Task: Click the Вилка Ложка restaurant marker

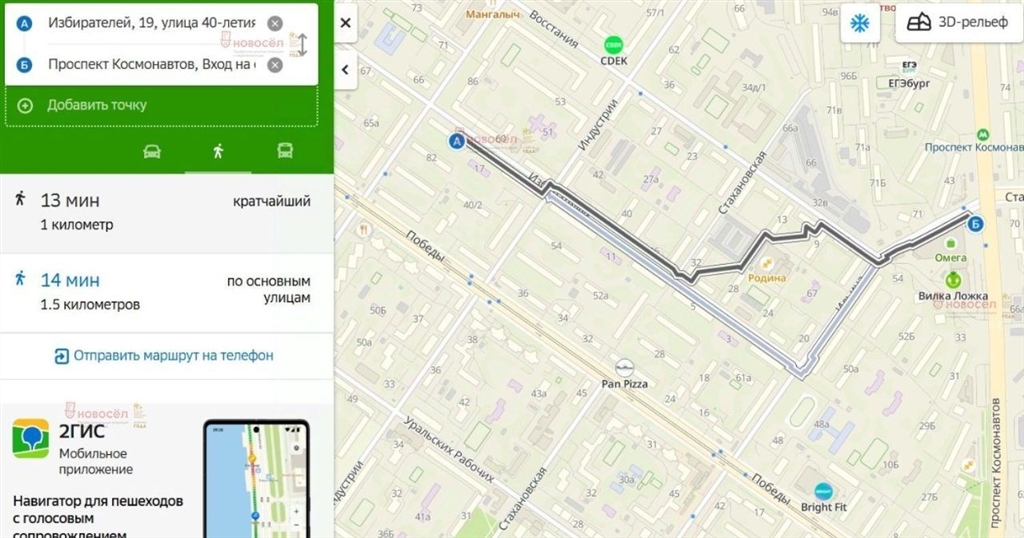Action: tap(953, 280)
